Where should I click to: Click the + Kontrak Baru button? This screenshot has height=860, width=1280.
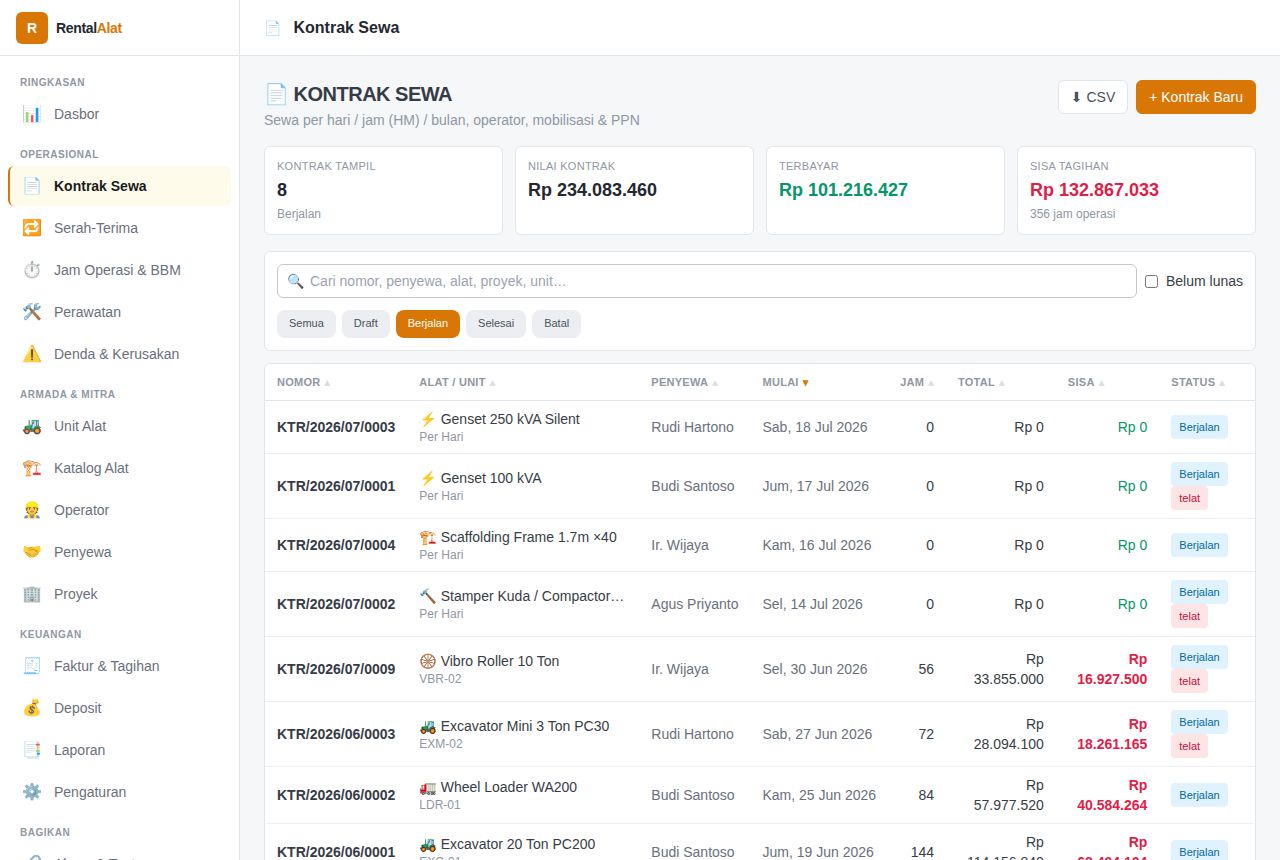click(1196, 97)
